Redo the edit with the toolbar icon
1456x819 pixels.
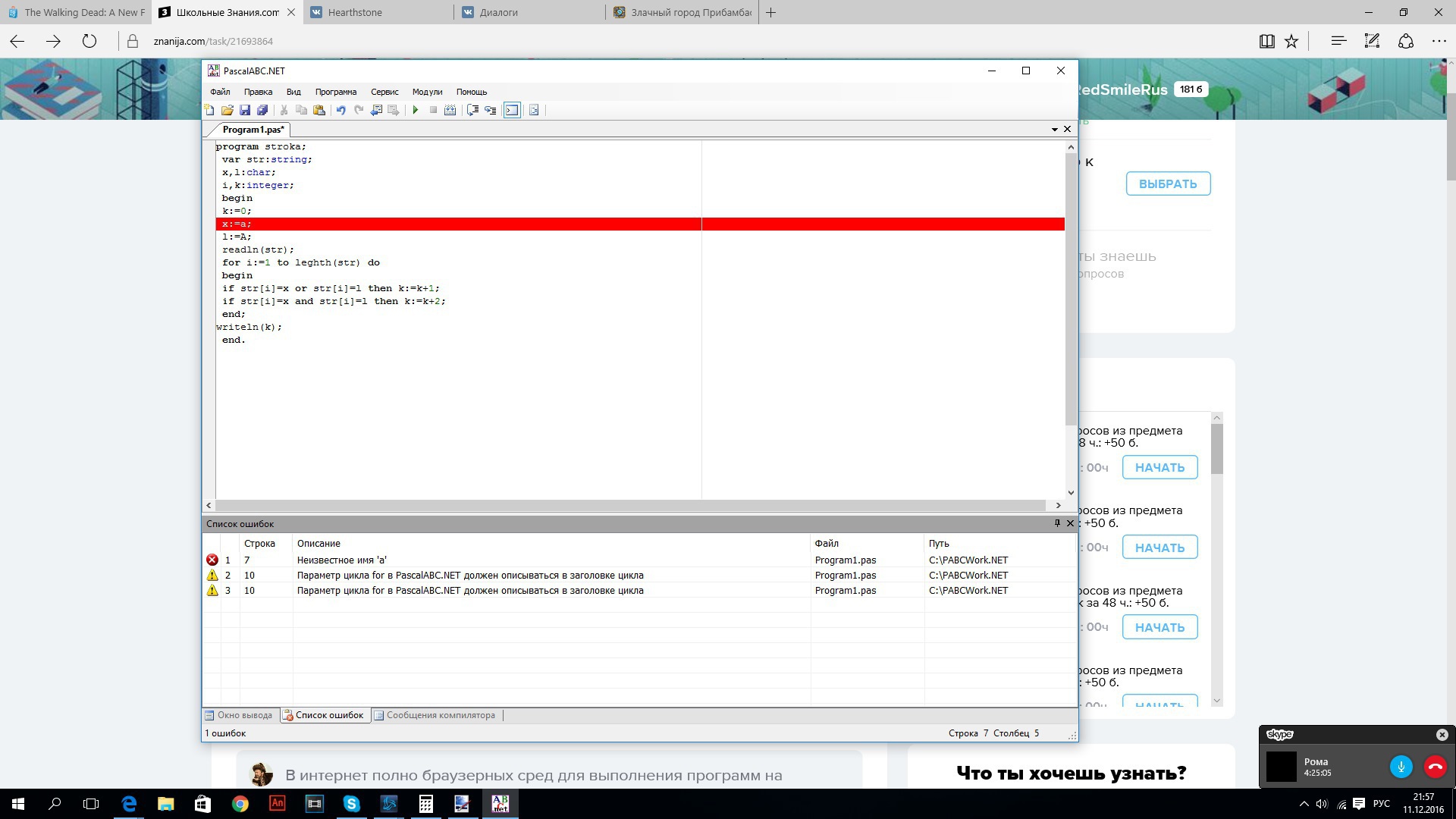[359, 110]
